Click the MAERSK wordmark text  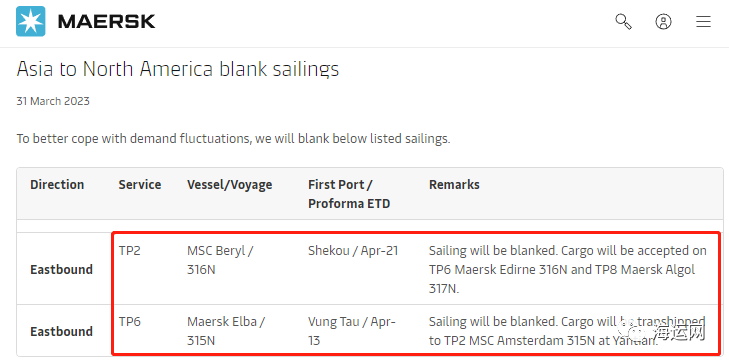tap(106, 21)
